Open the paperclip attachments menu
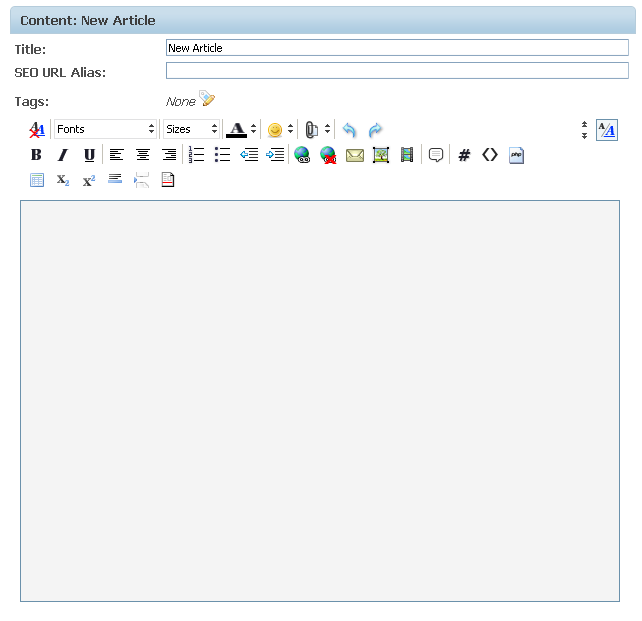This screenshot has width=642, height=621. pos(312,130)
